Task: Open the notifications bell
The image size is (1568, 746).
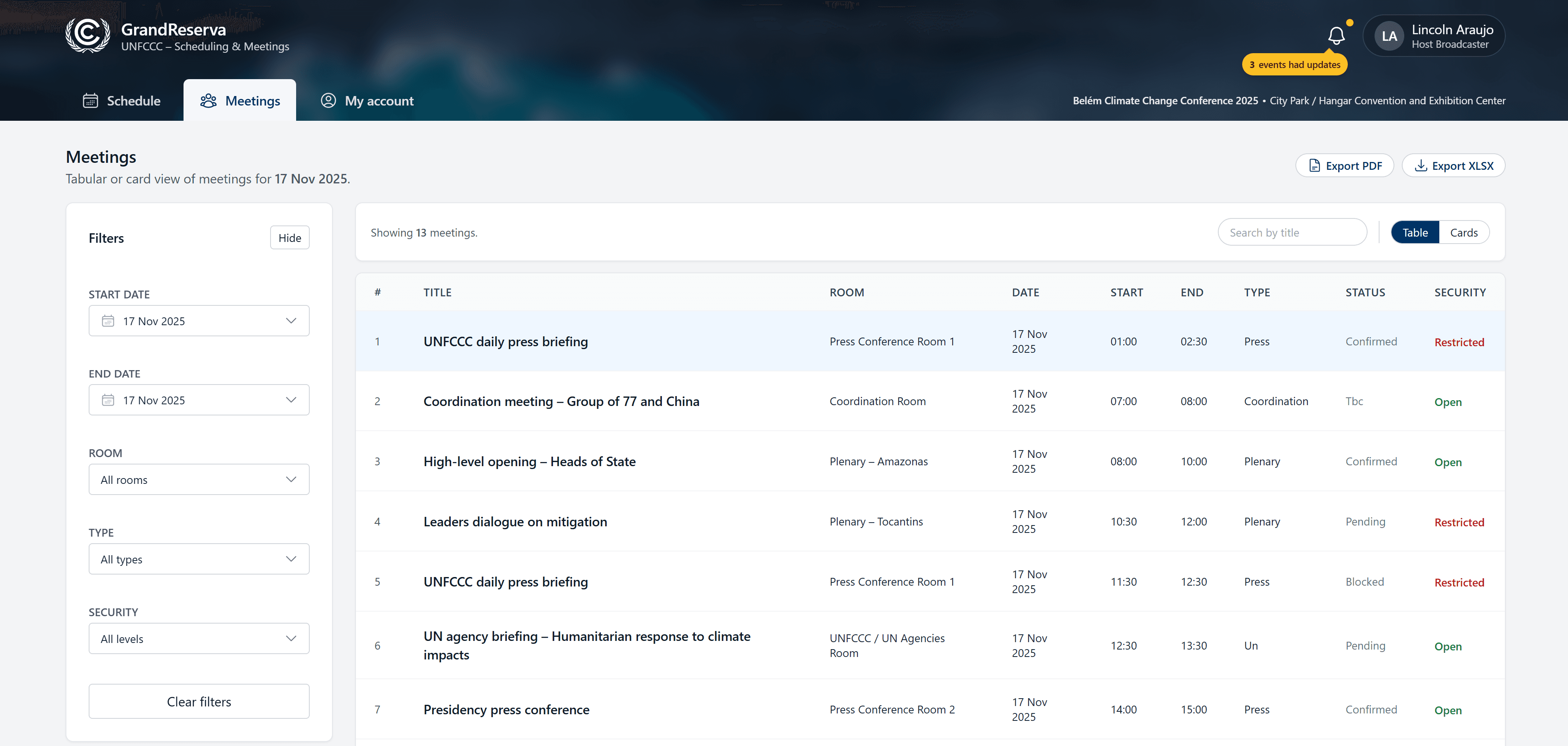Action: point(1336,36)
